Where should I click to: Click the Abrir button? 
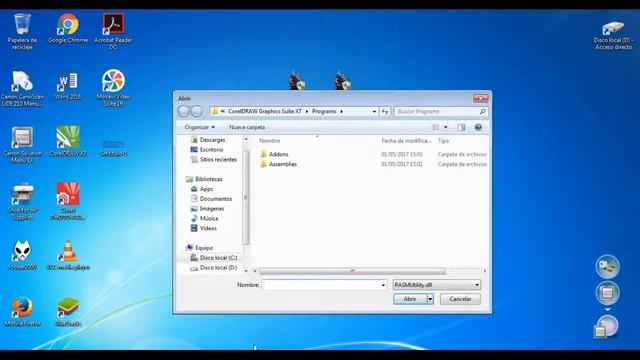pos(410,299)
